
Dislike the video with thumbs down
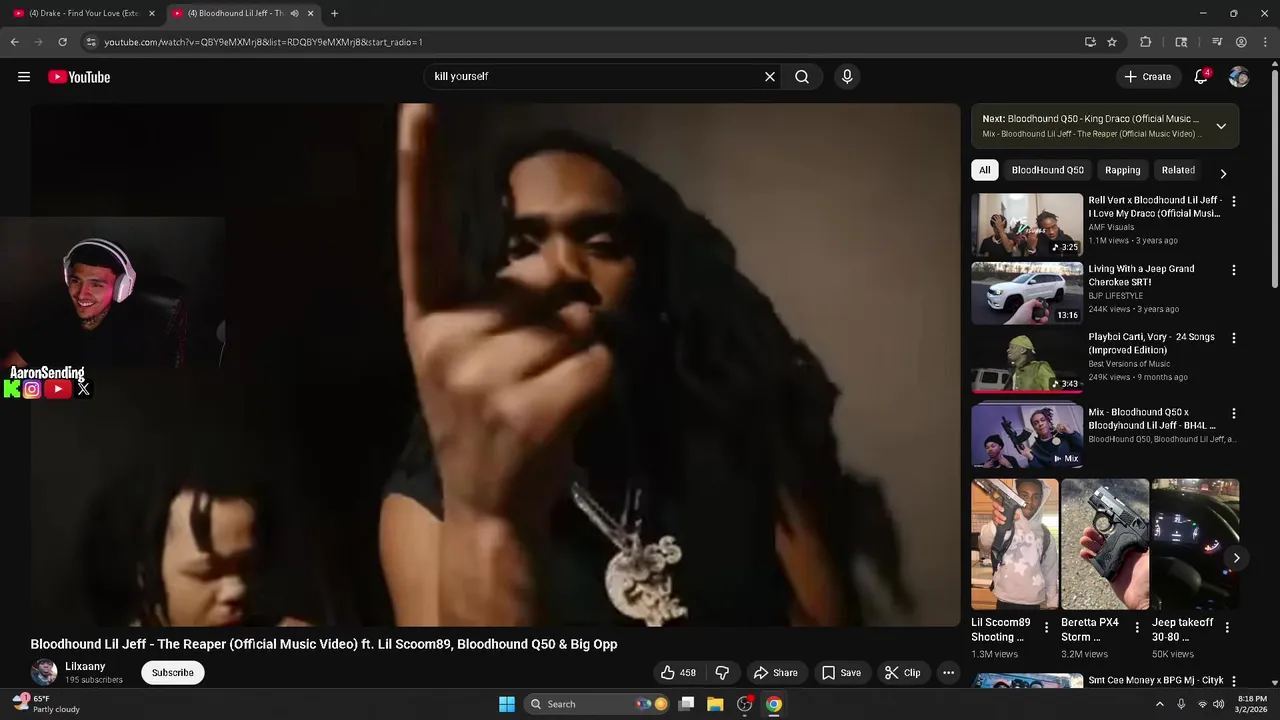coord(722,673)
